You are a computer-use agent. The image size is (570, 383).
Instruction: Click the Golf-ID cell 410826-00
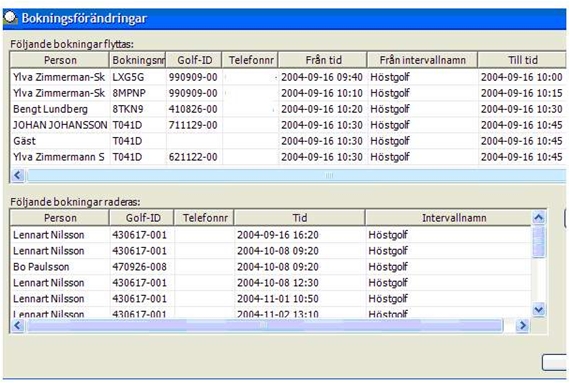(x=193, y=109)
